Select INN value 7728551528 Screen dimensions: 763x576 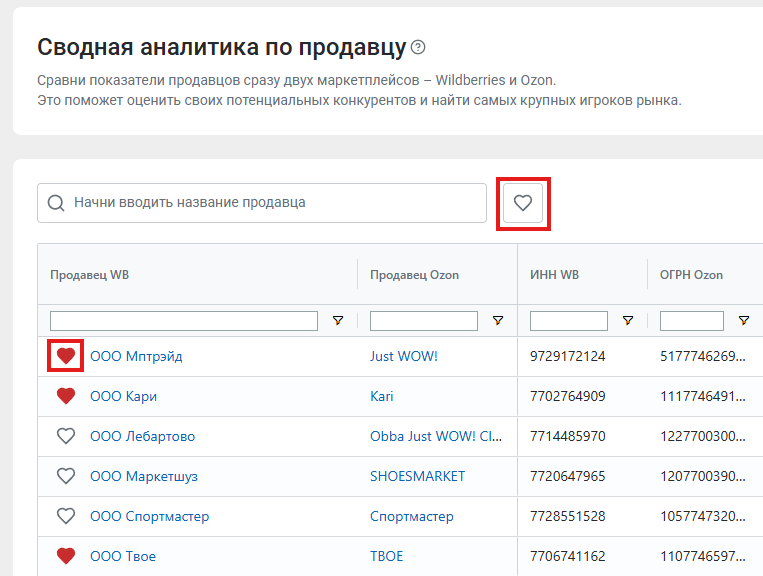tap(567, 516)
